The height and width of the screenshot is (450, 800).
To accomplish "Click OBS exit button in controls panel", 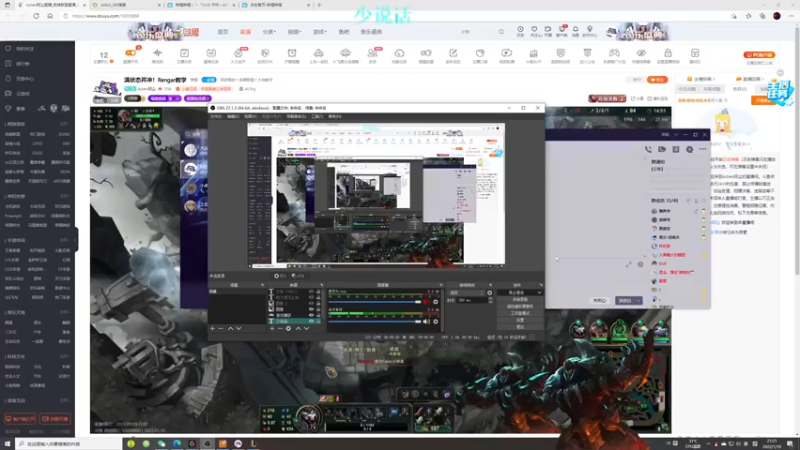I will 519,327.
